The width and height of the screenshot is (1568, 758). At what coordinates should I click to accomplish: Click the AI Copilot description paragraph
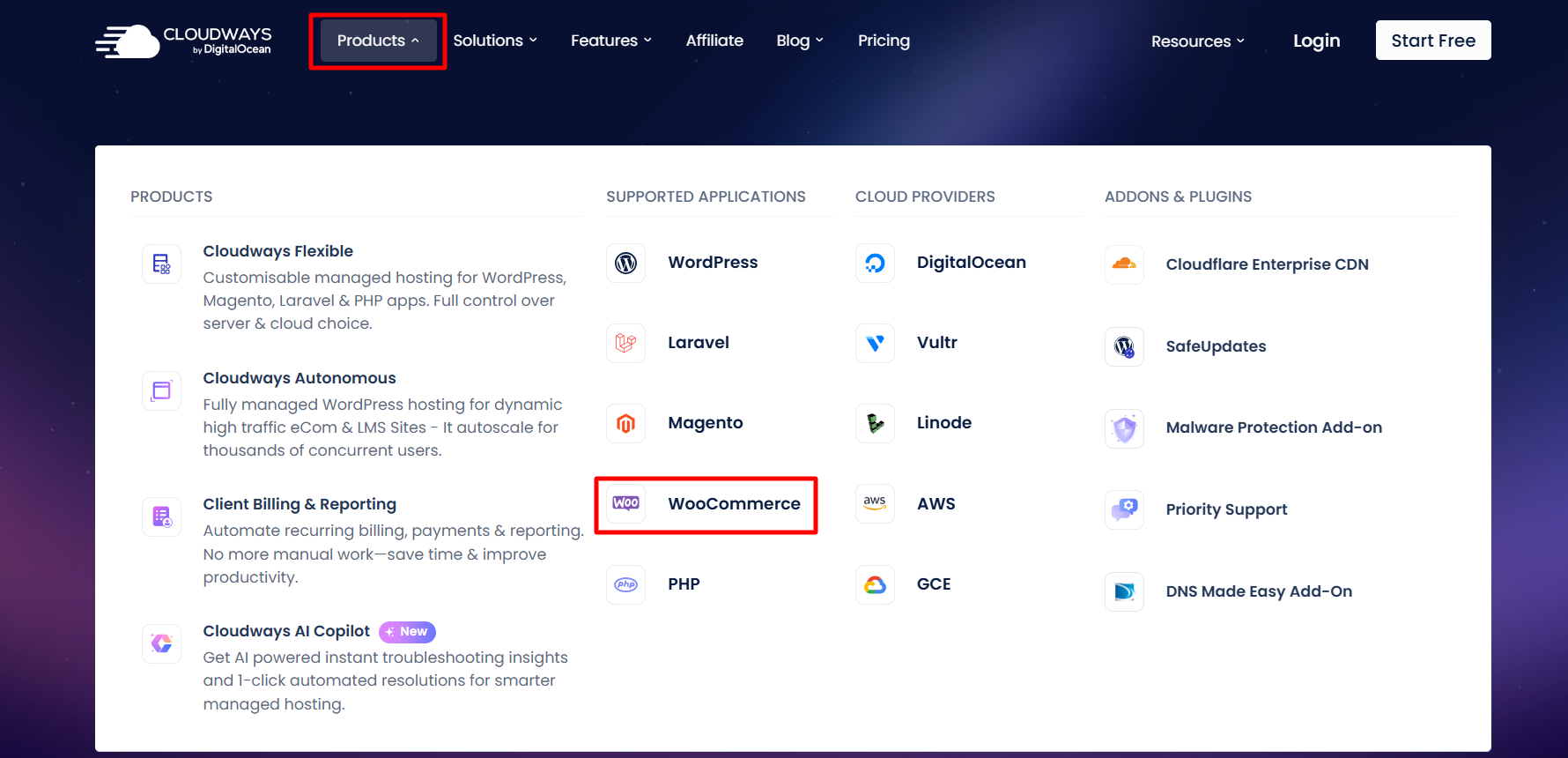(x=385, y=680)
